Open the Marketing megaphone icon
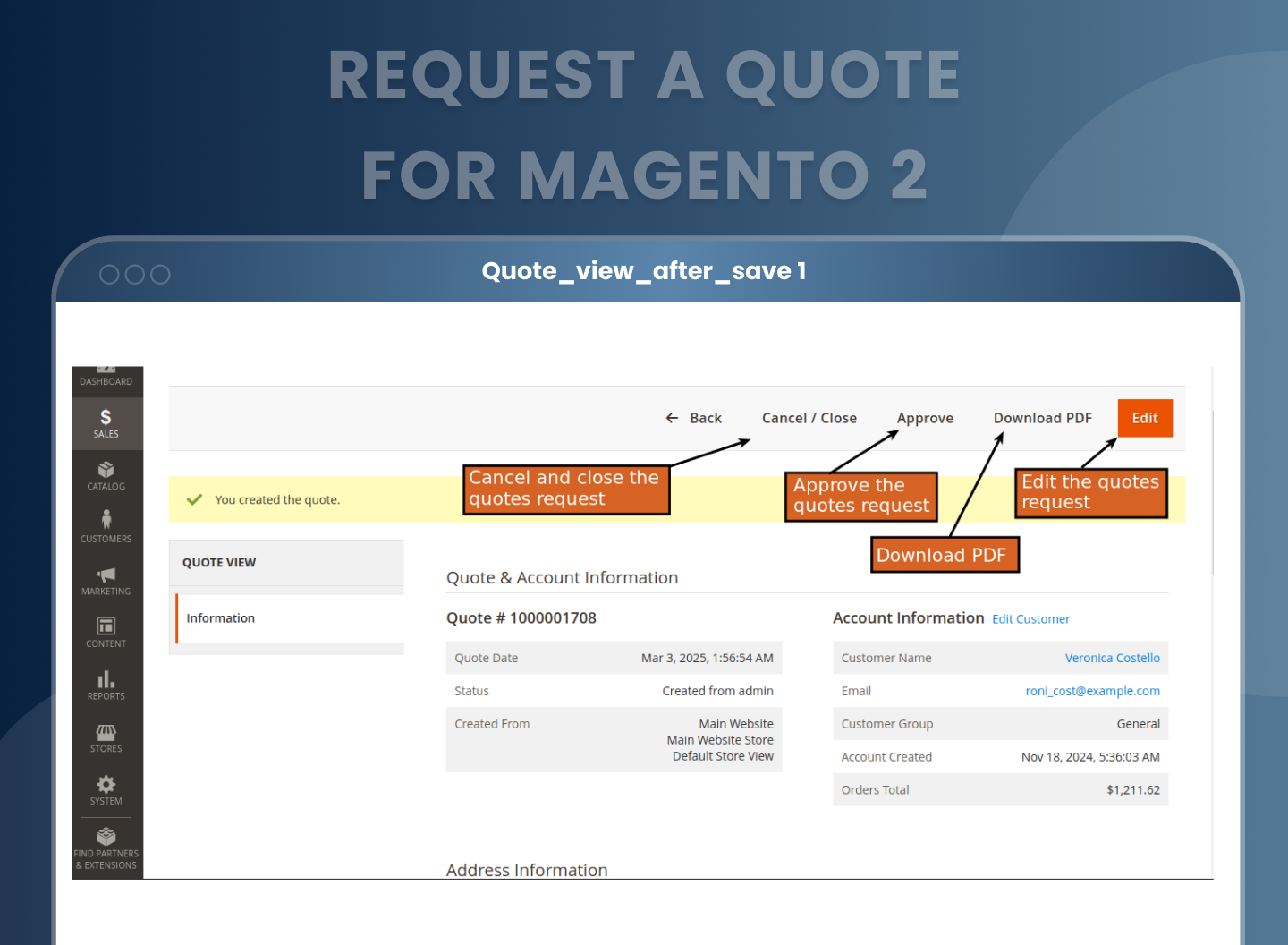The height and width of the screenshot is (945, 1288). 106,575
